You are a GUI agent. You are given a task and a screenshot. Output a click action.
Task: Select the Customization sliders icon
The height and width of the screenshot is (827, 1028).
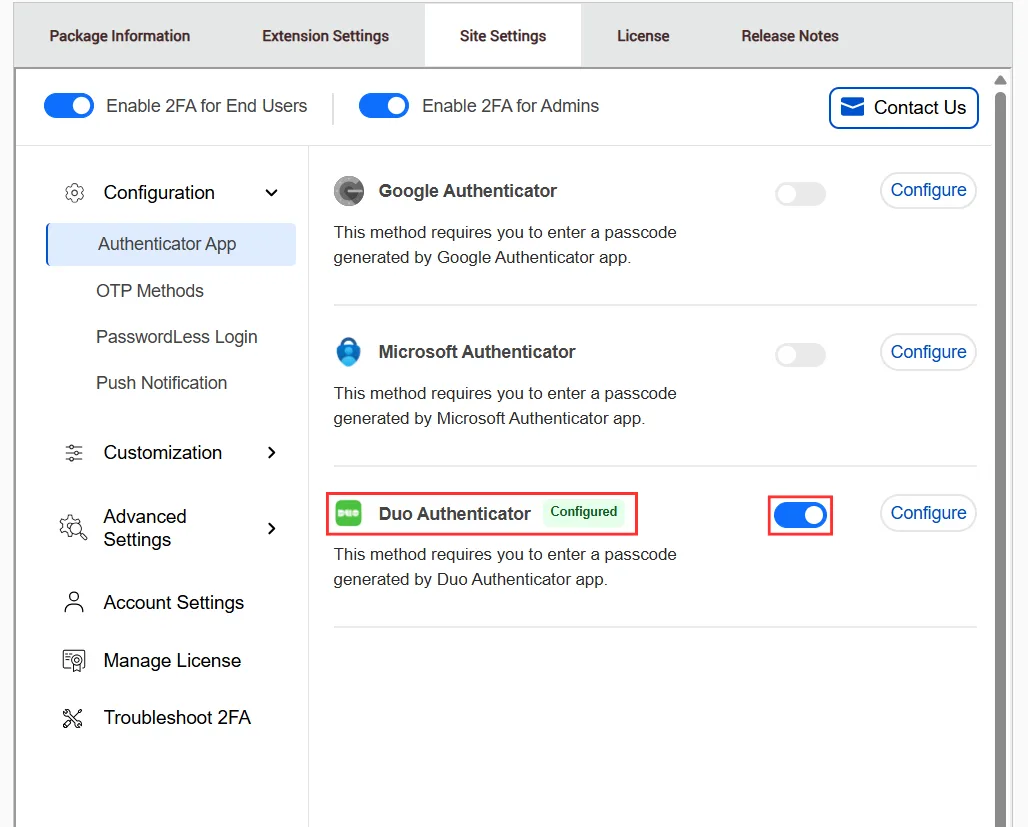(x=73, y=452)
